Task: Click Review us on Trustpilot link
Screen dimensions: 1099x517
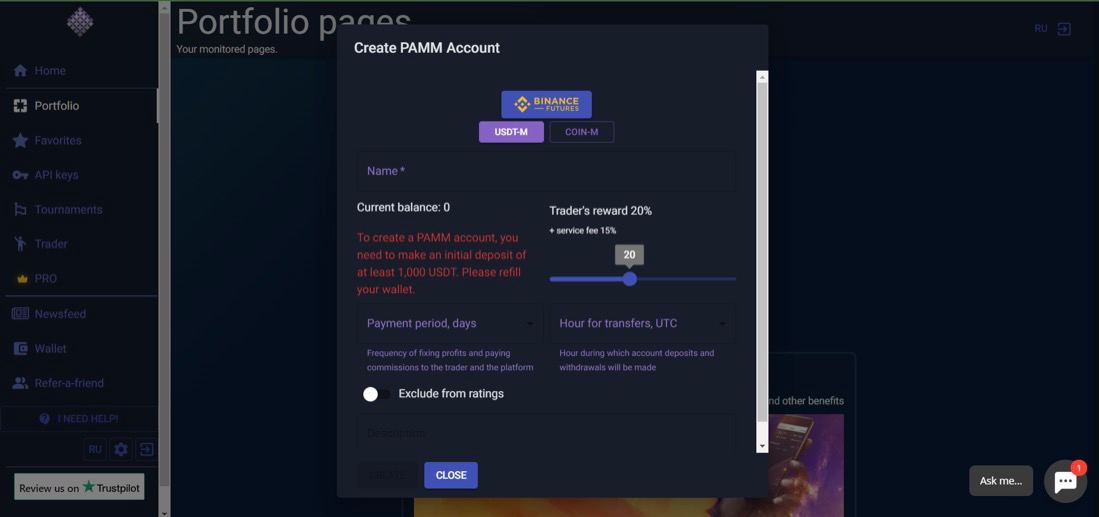Action: [x=79, y=488]
